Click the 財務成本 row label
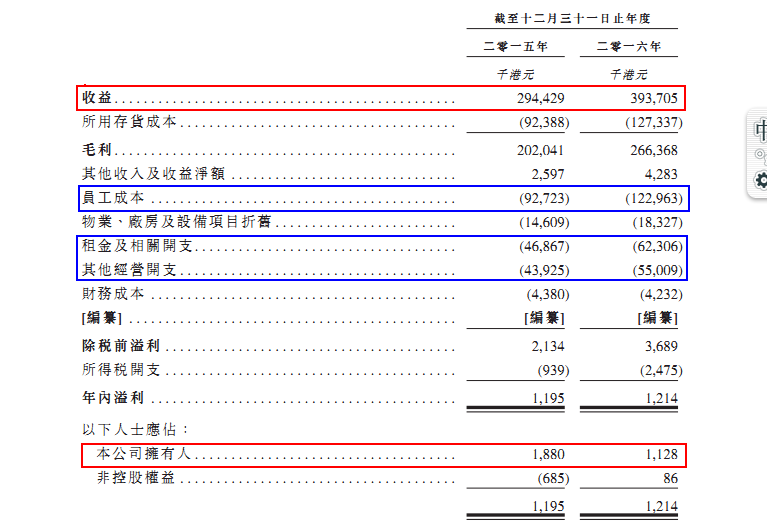 (113, 293)
